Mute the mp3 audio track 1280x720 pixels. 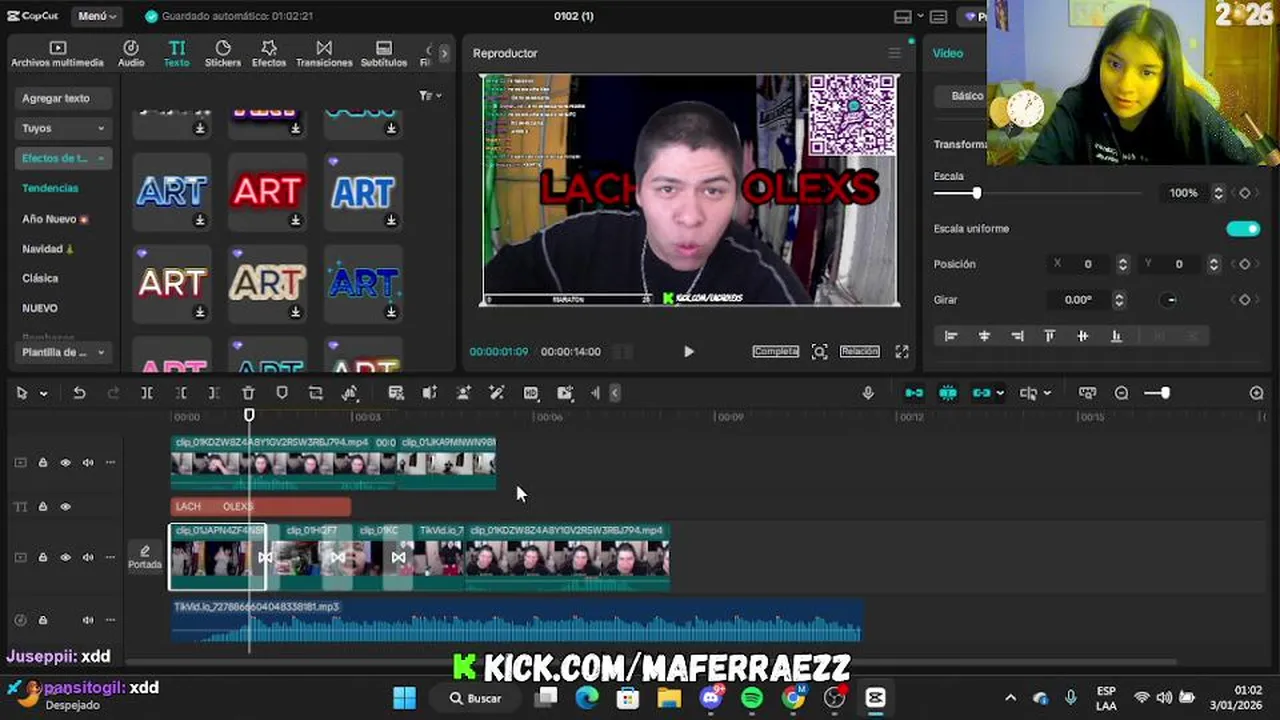pyautogui.click(x=88, y=620)
